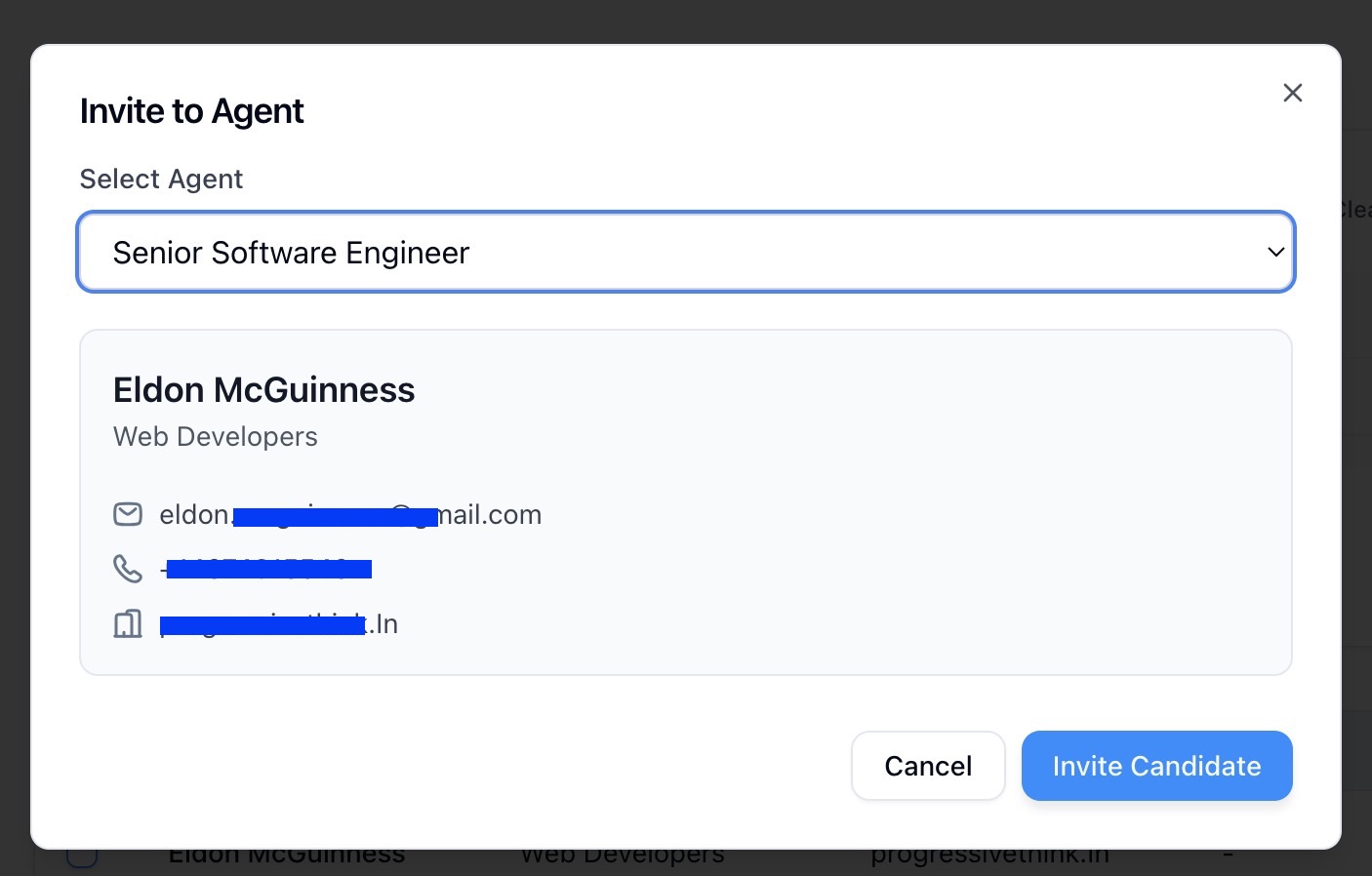This screenshot has width=1372, height=876.
Task: Click the Web Developers subtitle in the card
Action: pyautogui.click(x=215, y=437)
